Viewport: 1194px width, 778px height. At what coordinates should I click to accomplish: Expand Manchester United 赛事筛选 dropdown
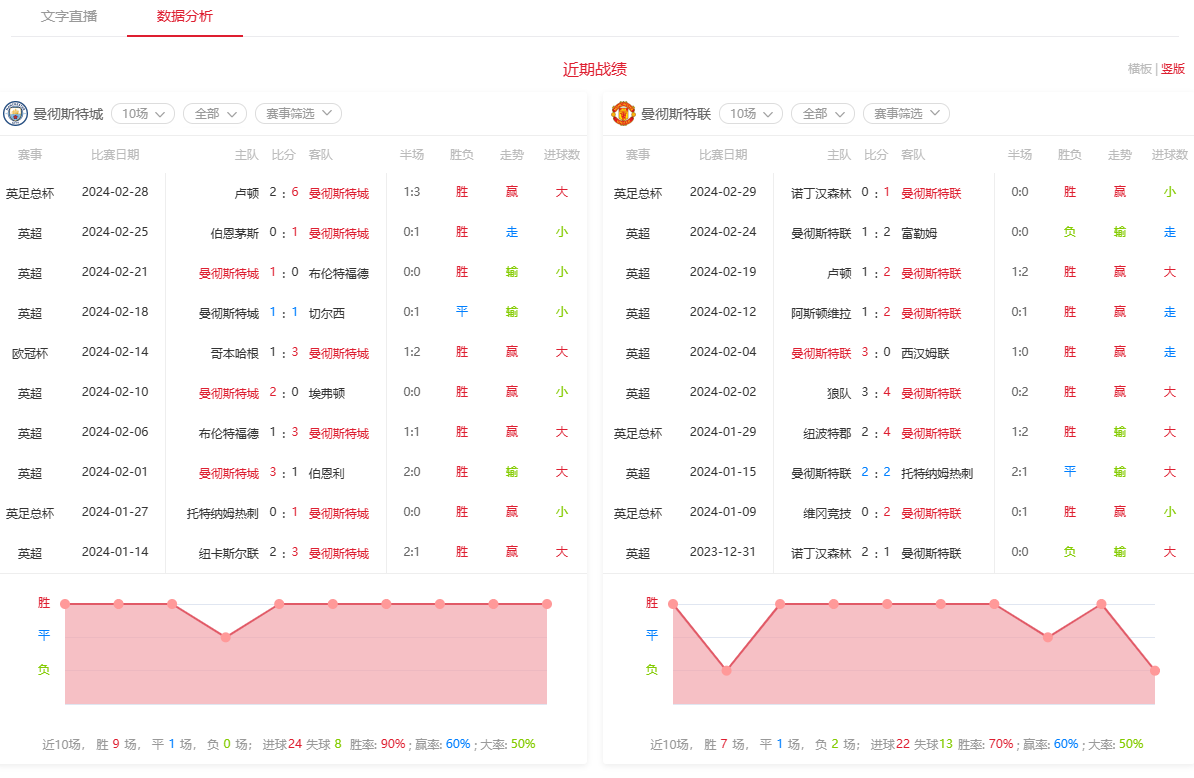906,113
